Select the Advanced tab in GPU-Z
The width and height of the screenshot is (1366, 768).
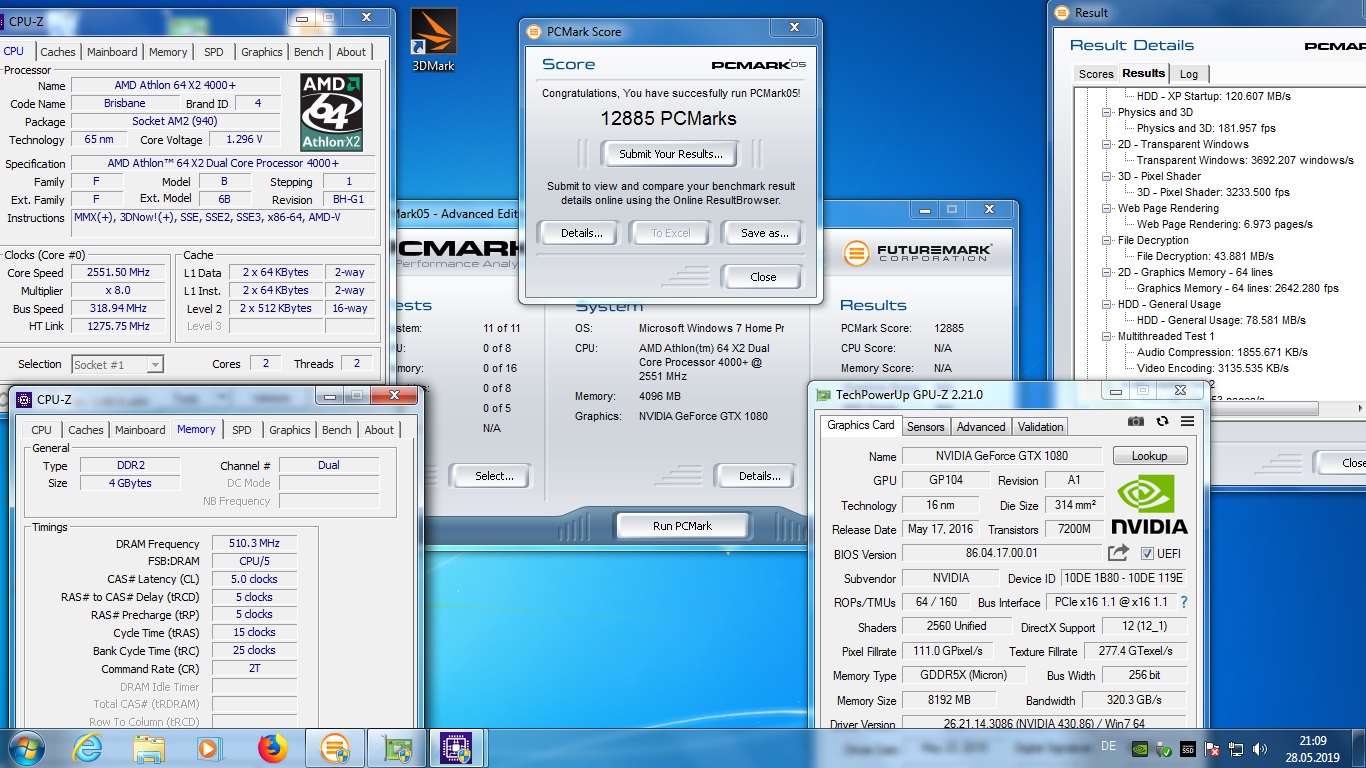[981, 427]
